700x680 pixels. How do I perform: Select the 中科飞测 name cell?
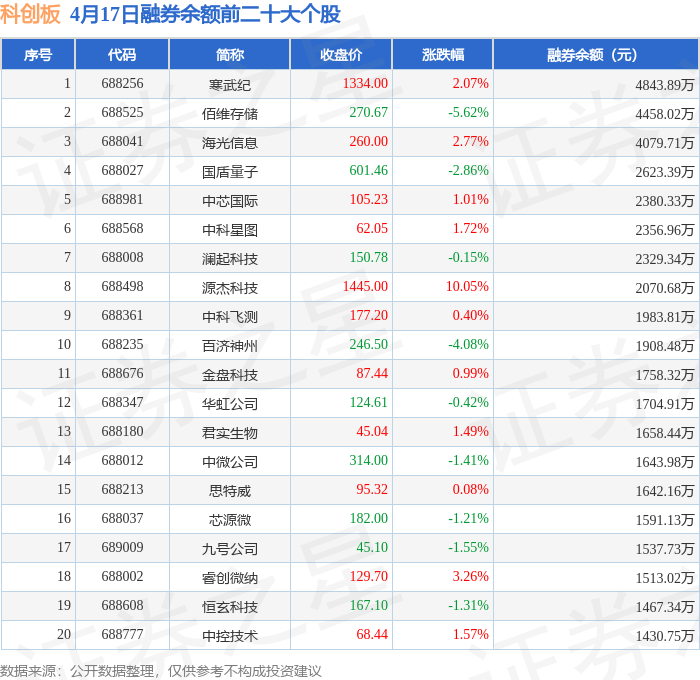click(x=230, y=317)
